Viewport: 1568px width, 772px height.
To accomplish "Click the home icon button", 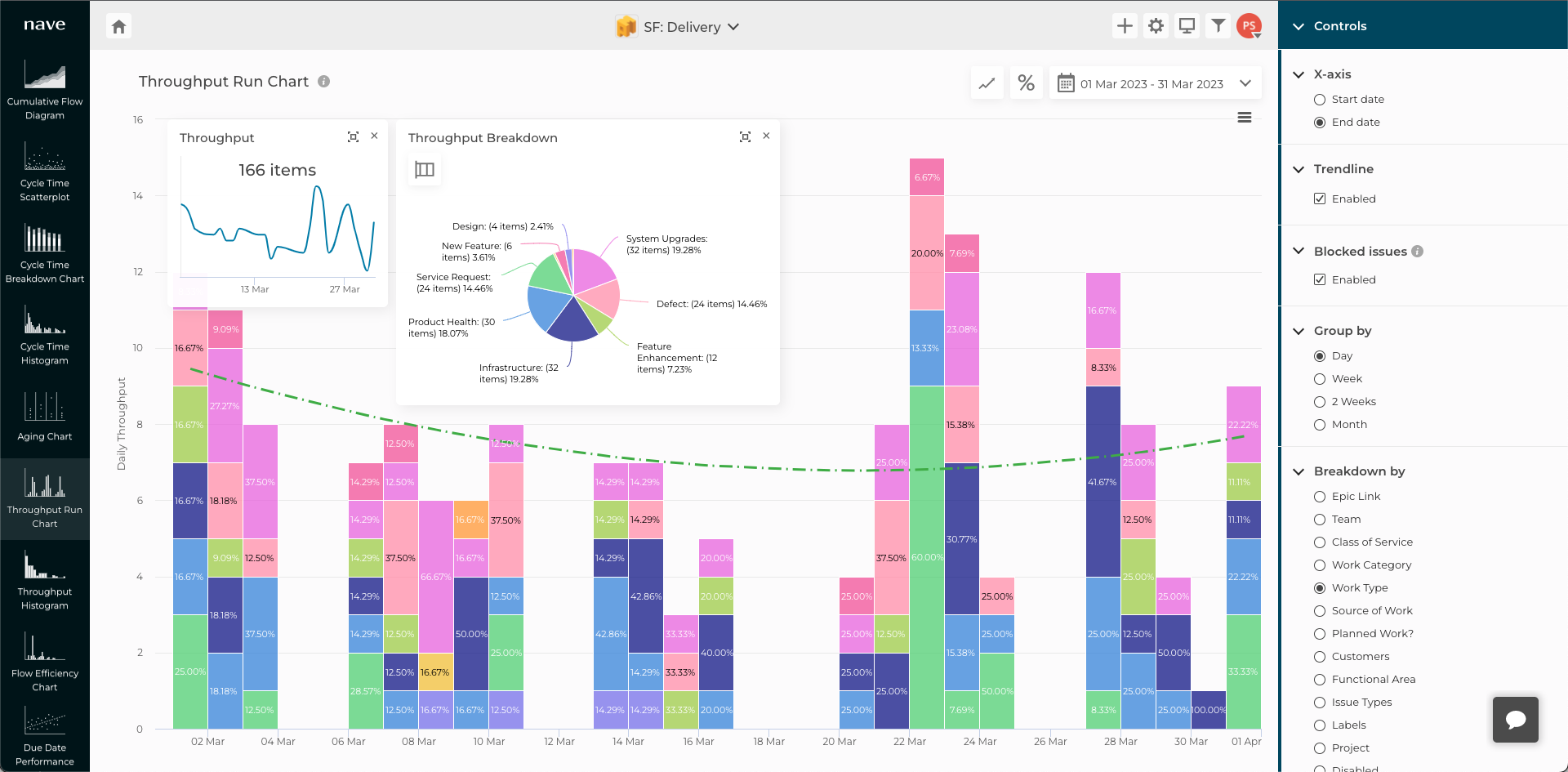I will (x=119, y=26).
